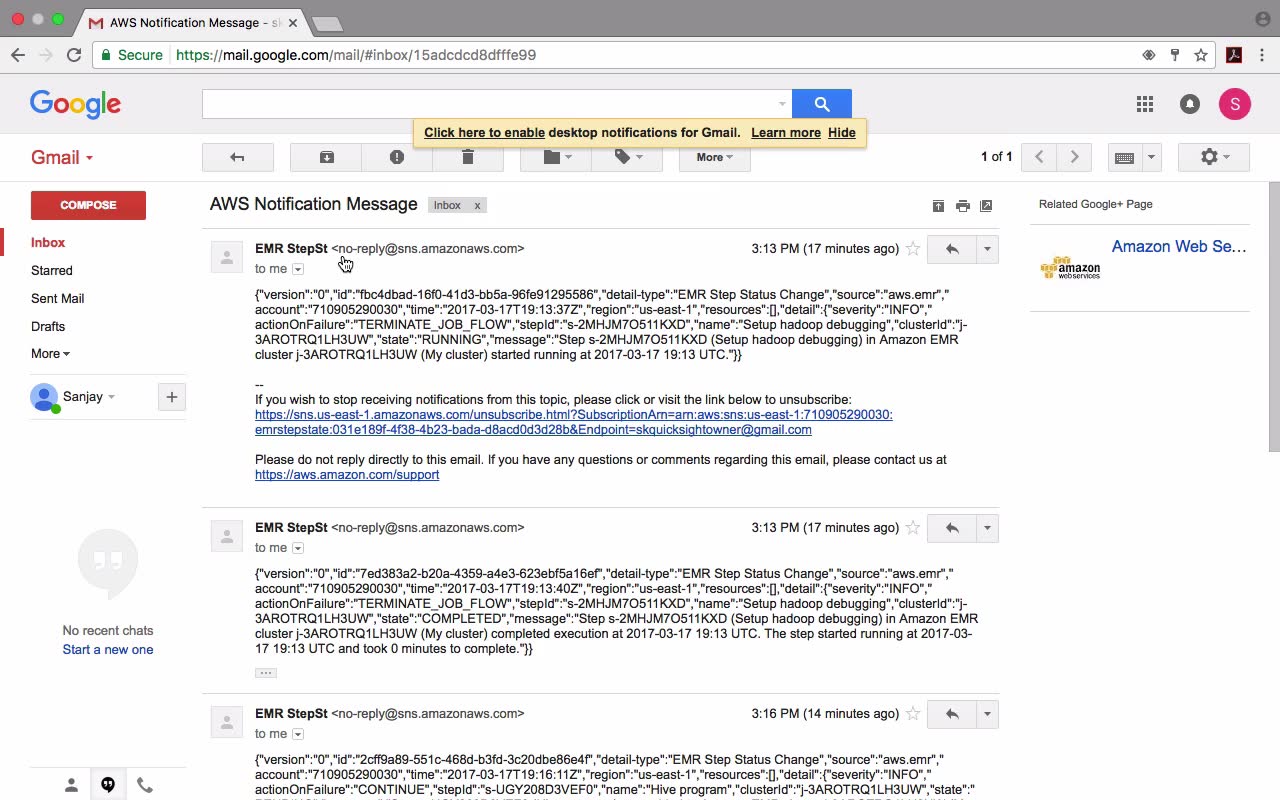This screenshot has width=1280, height=800.
Task: Go to the newer conversation arrow
Action: [1039, 157]
